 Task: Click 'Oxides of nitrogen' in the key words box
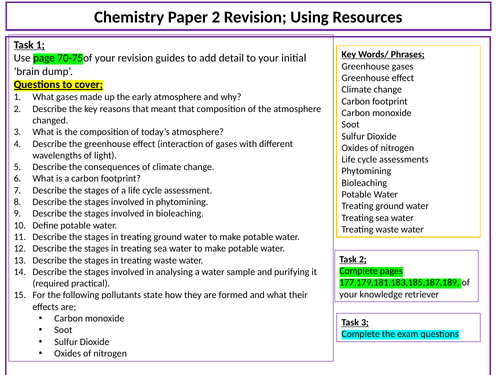point(377,148)
